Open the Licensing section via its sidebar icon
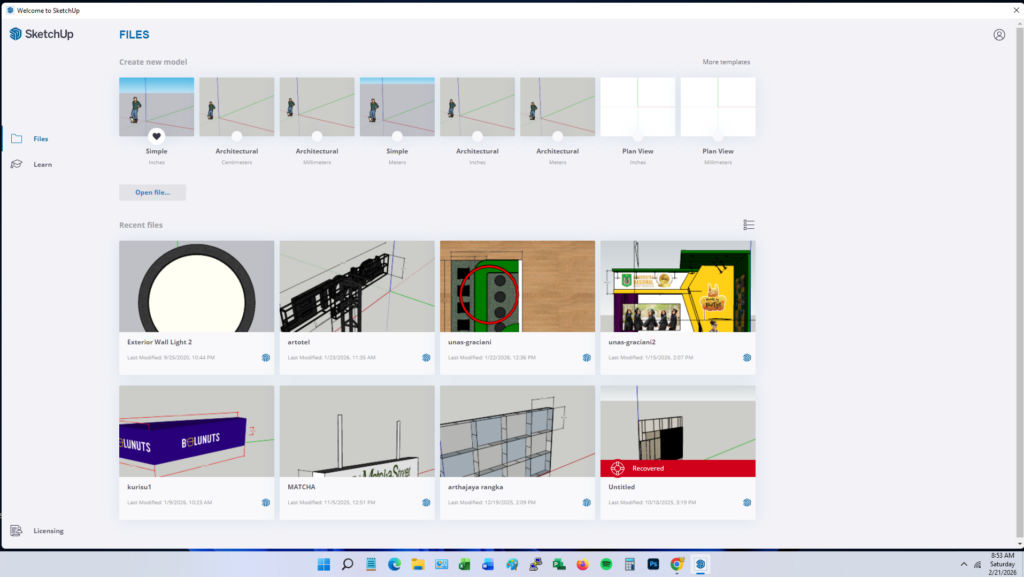Image resolution: width=1024 pixels, height=577 pixels. (x=17, y=530)
